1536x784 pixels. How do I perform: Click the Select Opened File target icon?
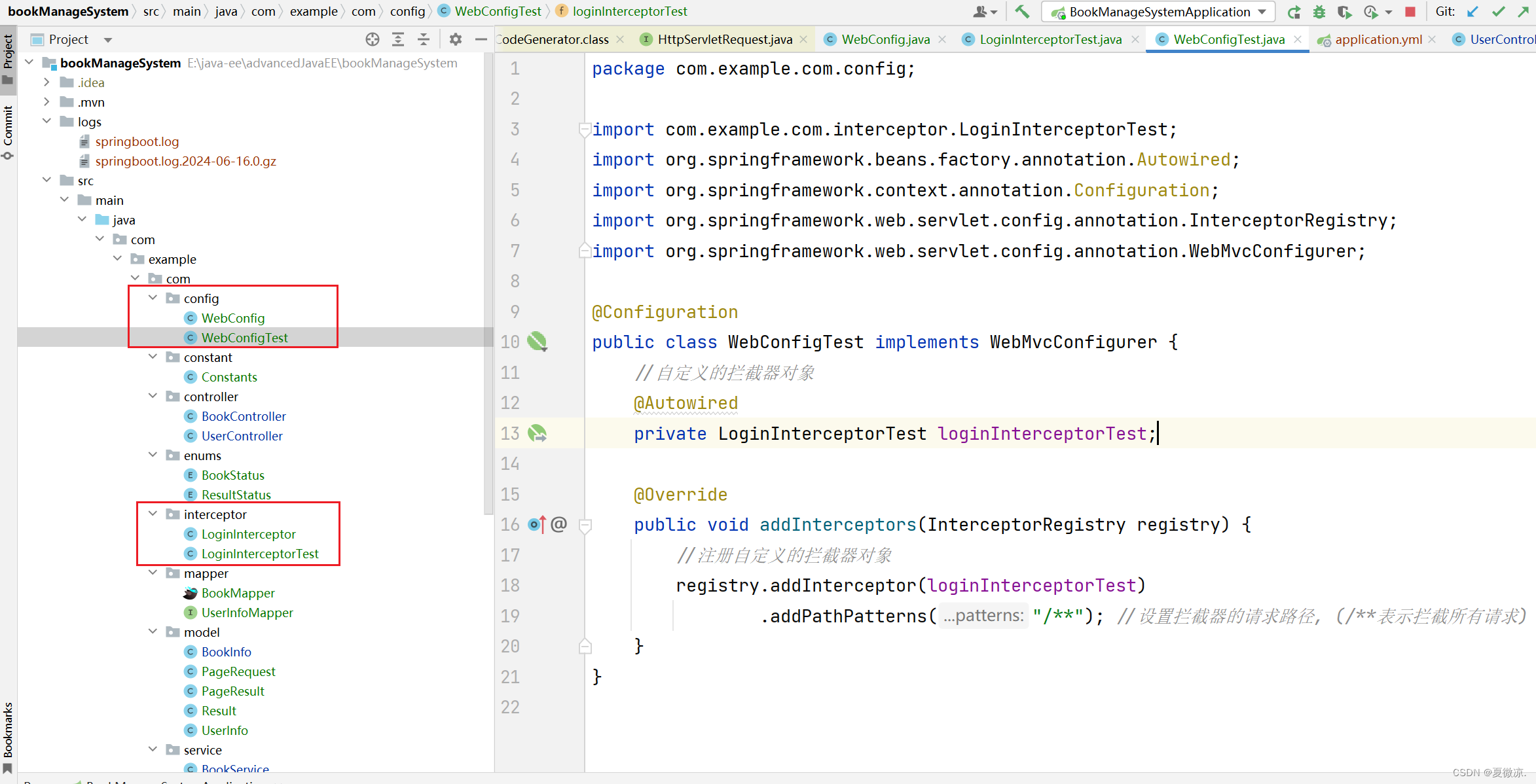pos(373,39)
